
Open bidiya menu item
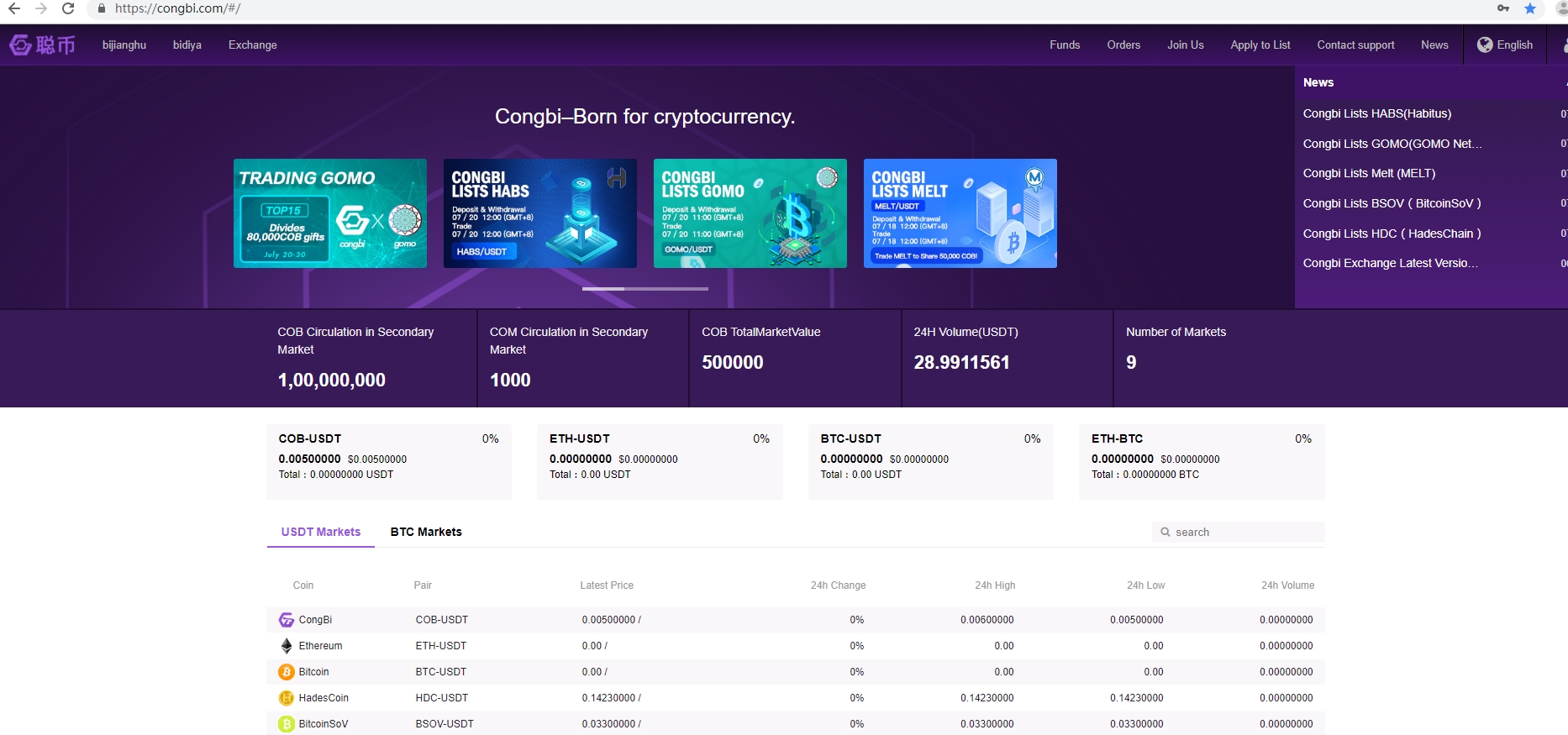coord(187,45)
